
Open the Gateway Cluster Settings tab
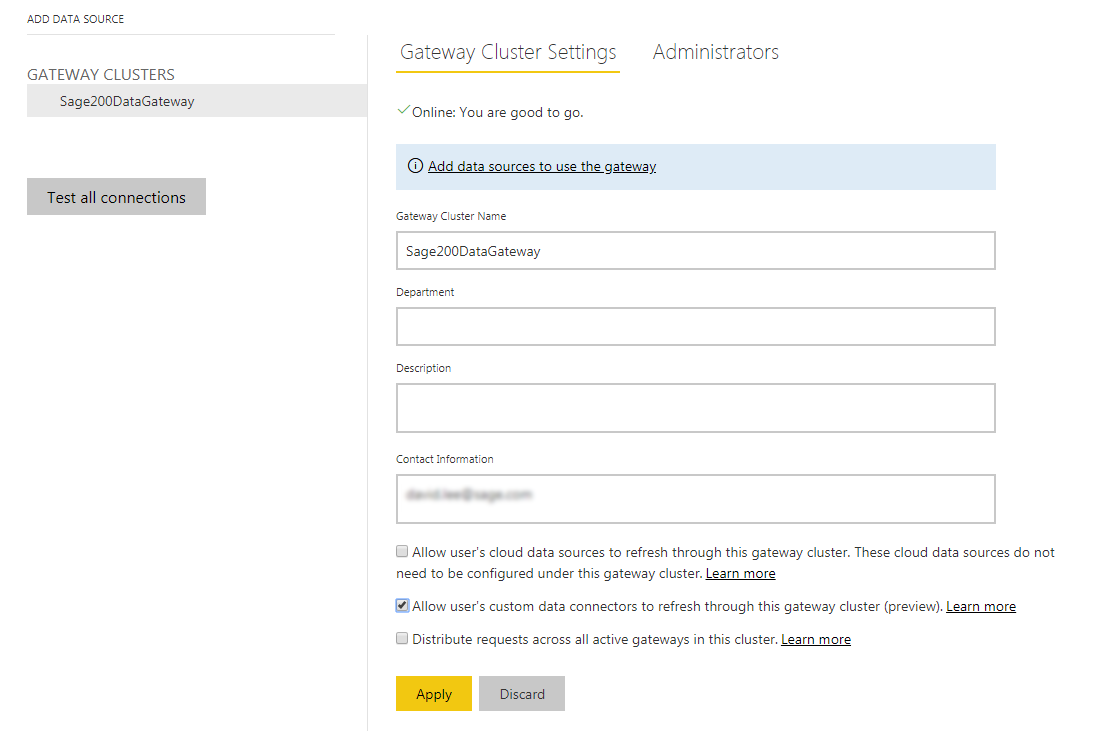507,51
